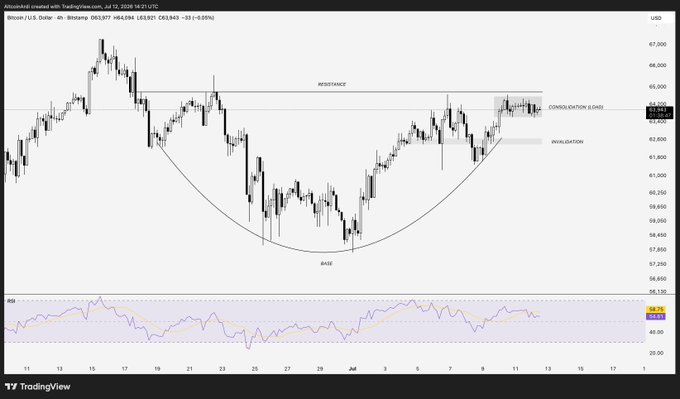Image resolution: width=680 pixels, height=399 pixels.
Task: Click the date label 21 on time axis
Action: pyautogui.click(x=190, y=369)
